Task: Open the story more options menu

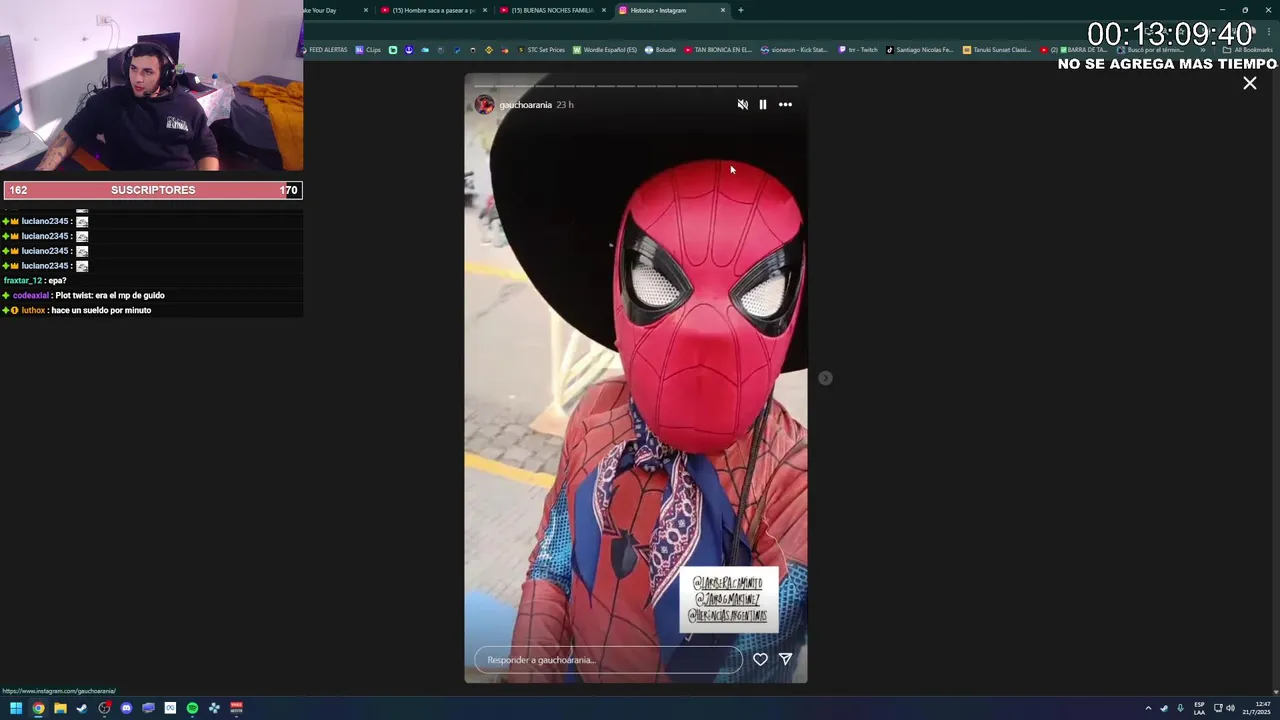Action: pyautogui.click(x=786, y=105)
